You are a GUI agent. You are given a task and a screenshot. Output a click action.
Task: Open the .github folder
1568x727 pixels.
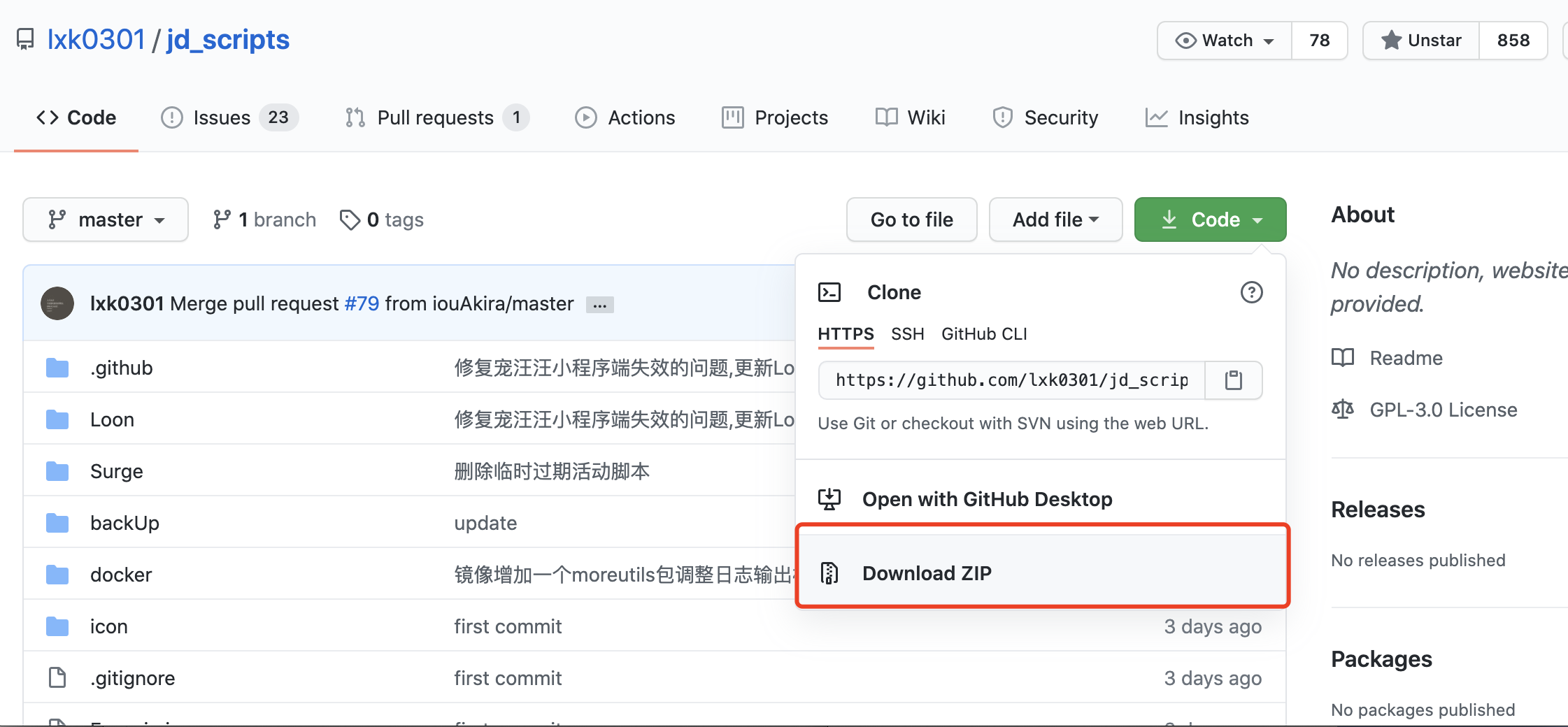tap(122, 368)
